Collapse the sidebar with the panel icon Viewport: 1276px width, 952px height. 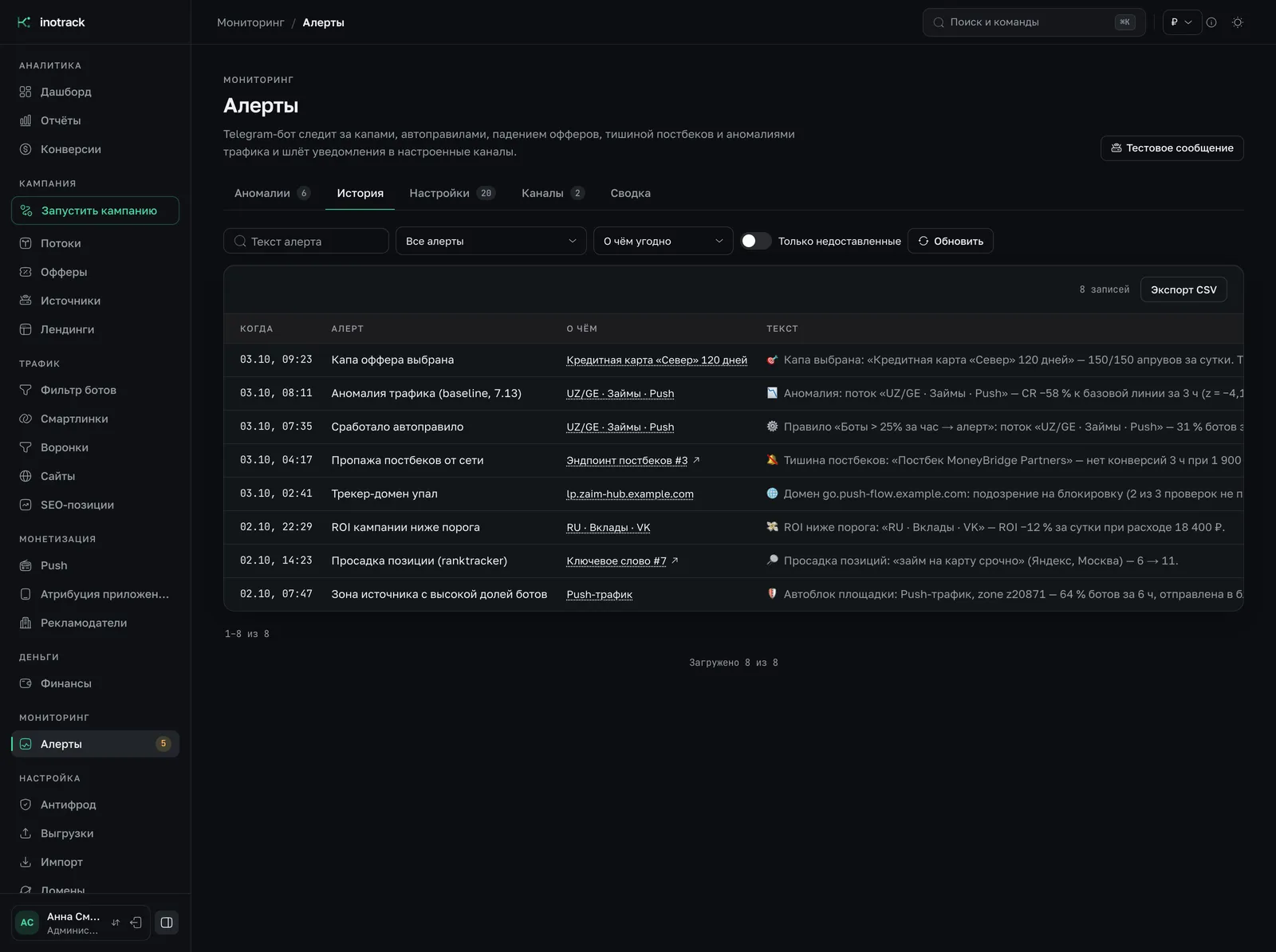[x=167, y=922]
